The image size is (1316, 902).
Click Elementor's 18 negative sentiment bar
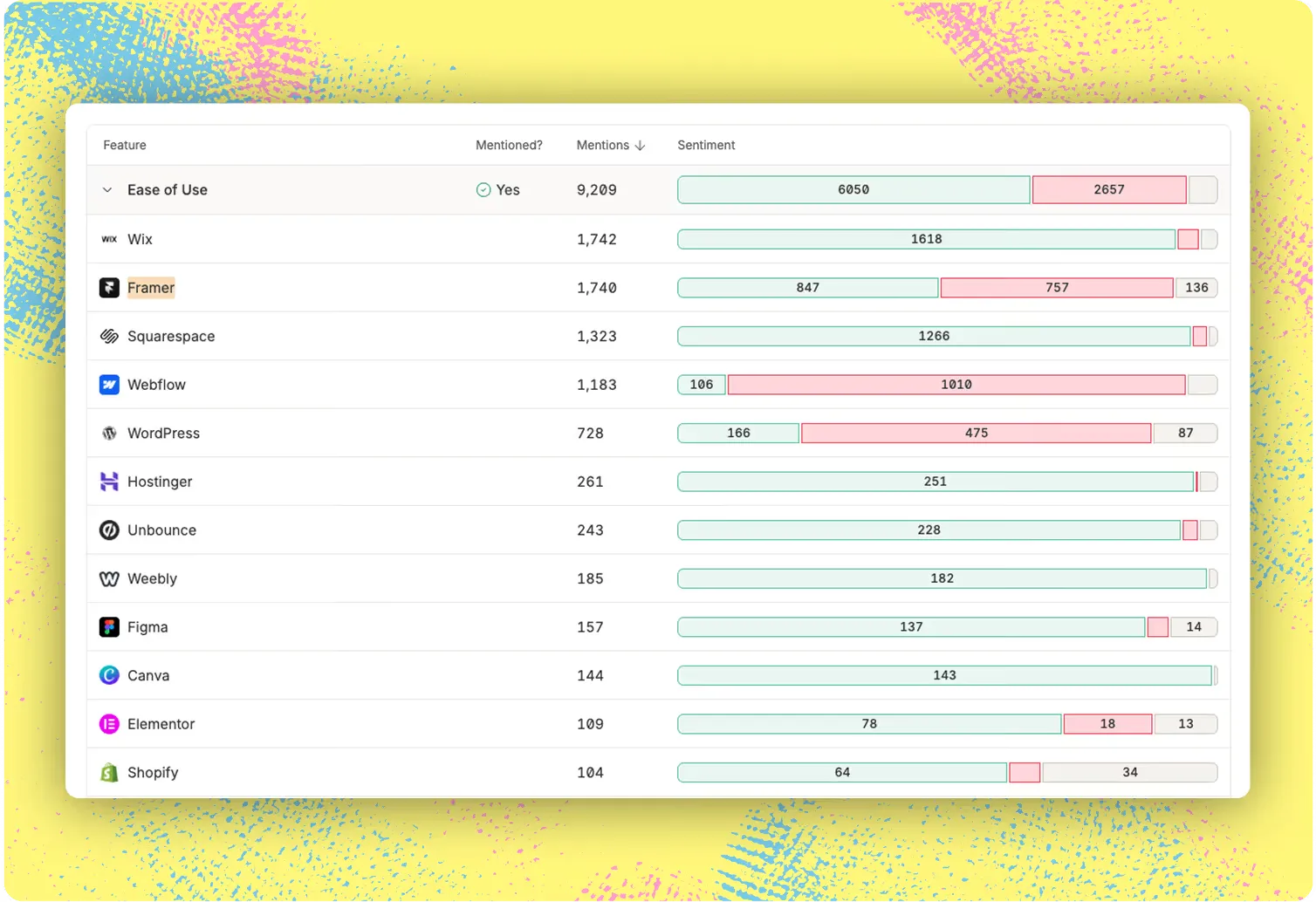(x=1107, y=724)
